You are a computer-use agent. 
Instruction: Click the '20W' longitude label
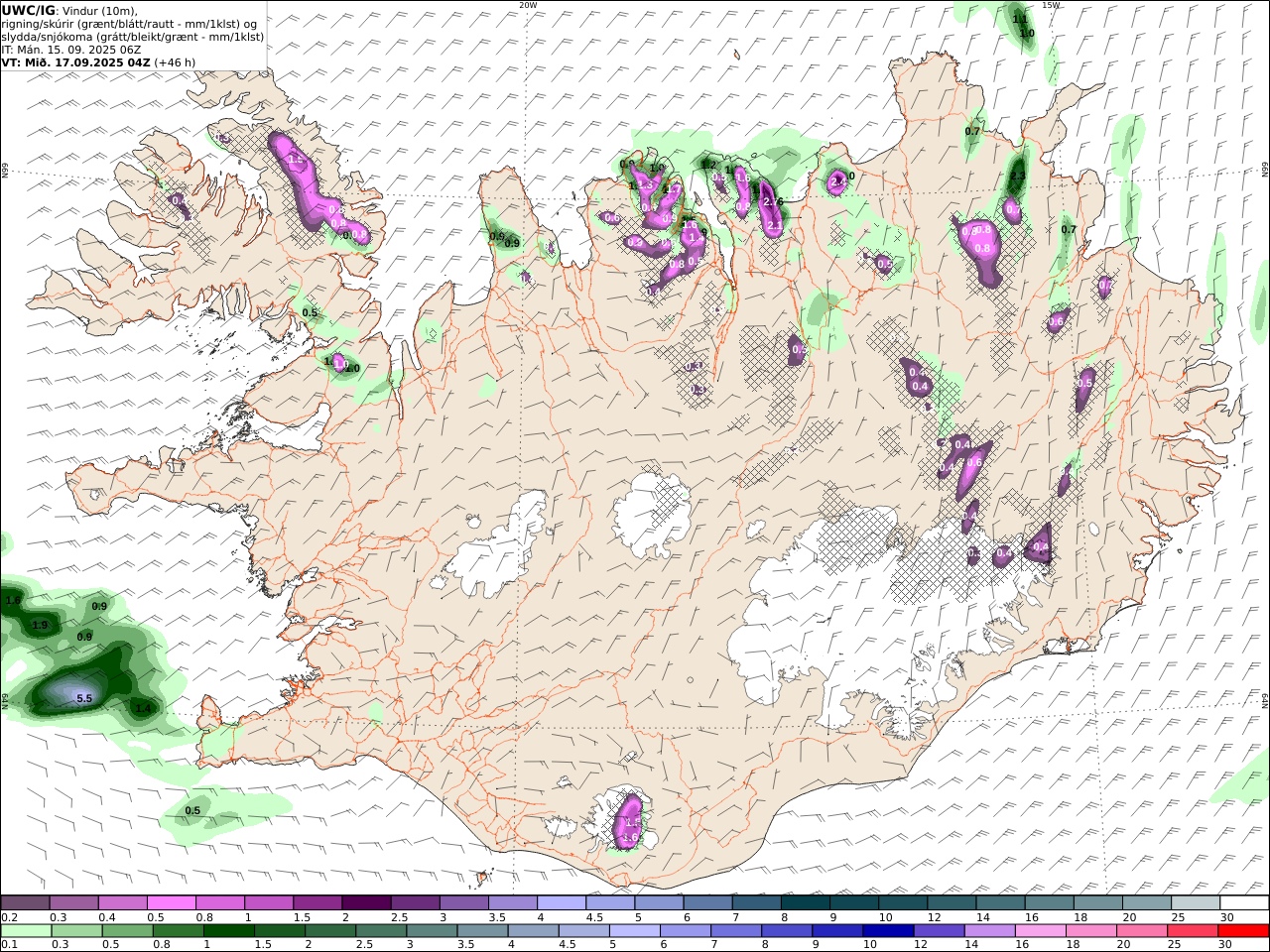coord(528,5)
